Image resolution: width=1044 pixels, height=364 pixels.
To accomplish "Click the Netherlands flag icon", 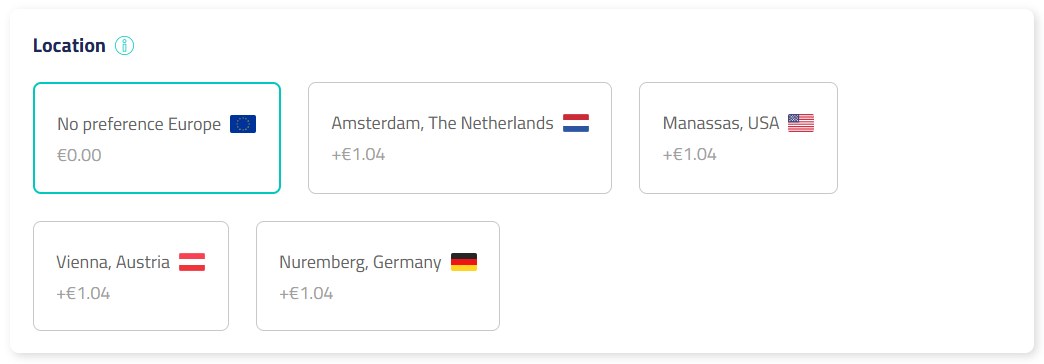I will pos(576,123).
